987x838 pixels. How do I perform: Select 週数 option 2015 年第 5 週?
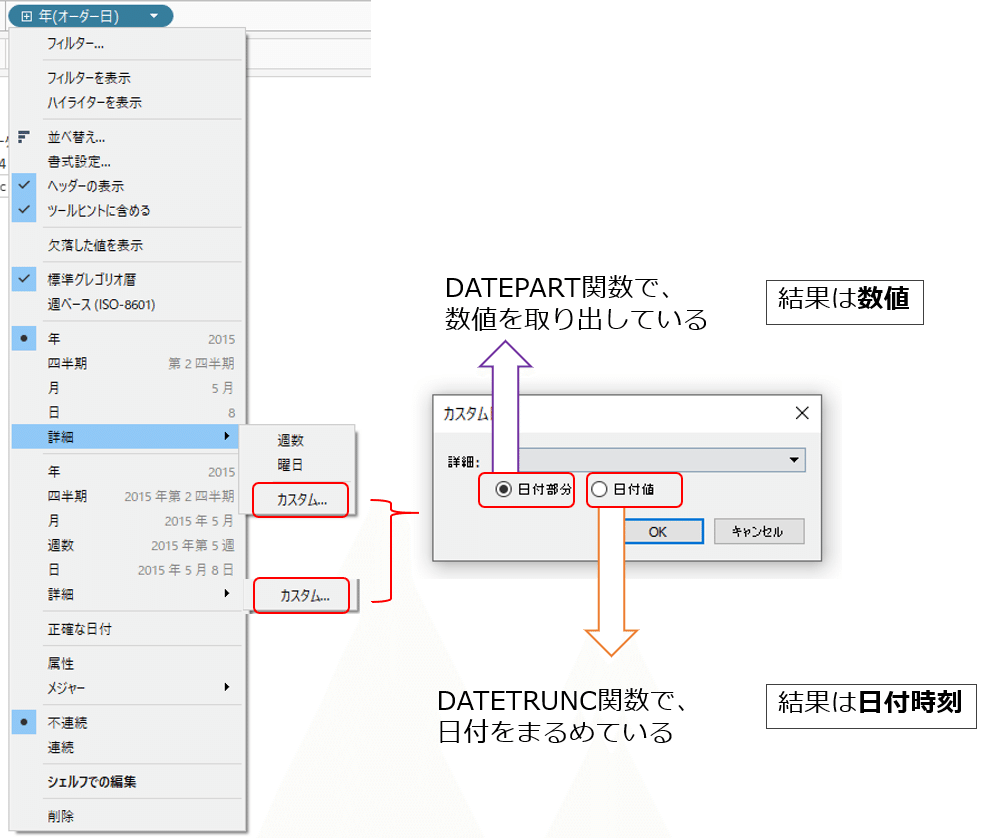[128, 545]
